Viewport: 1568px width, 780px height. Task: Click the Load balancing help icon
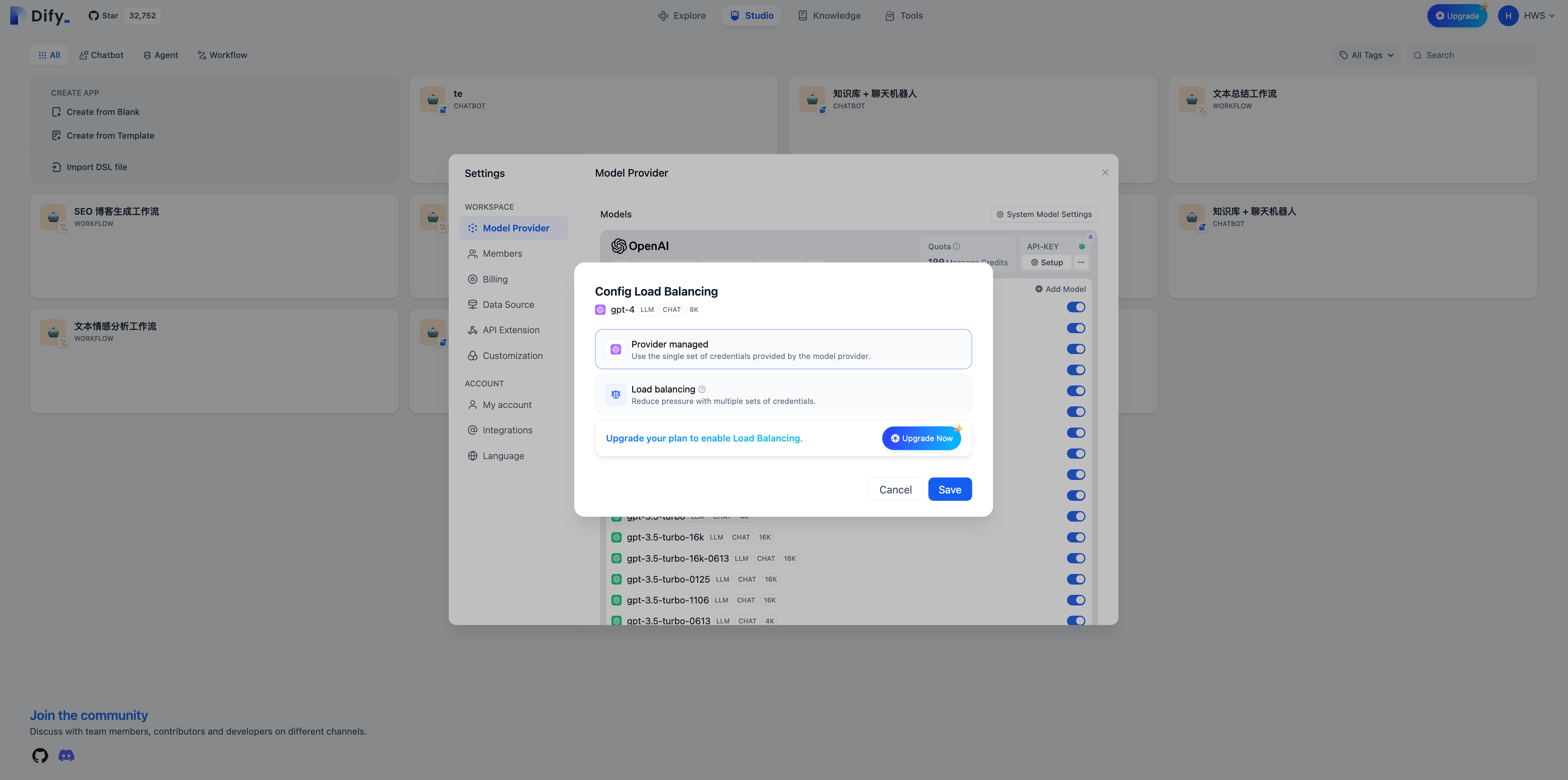(x=702, y=390)
